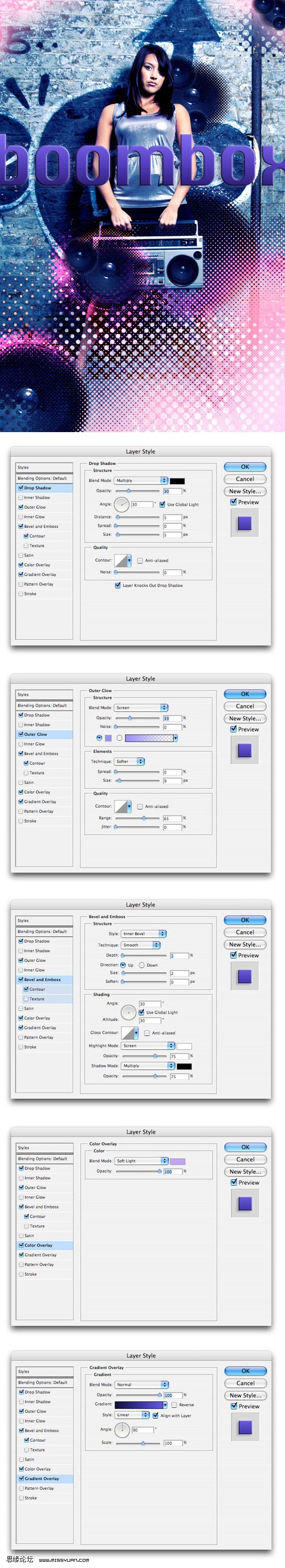Open the Drop Shadow contour picker thumbnail

pos(123,560)
